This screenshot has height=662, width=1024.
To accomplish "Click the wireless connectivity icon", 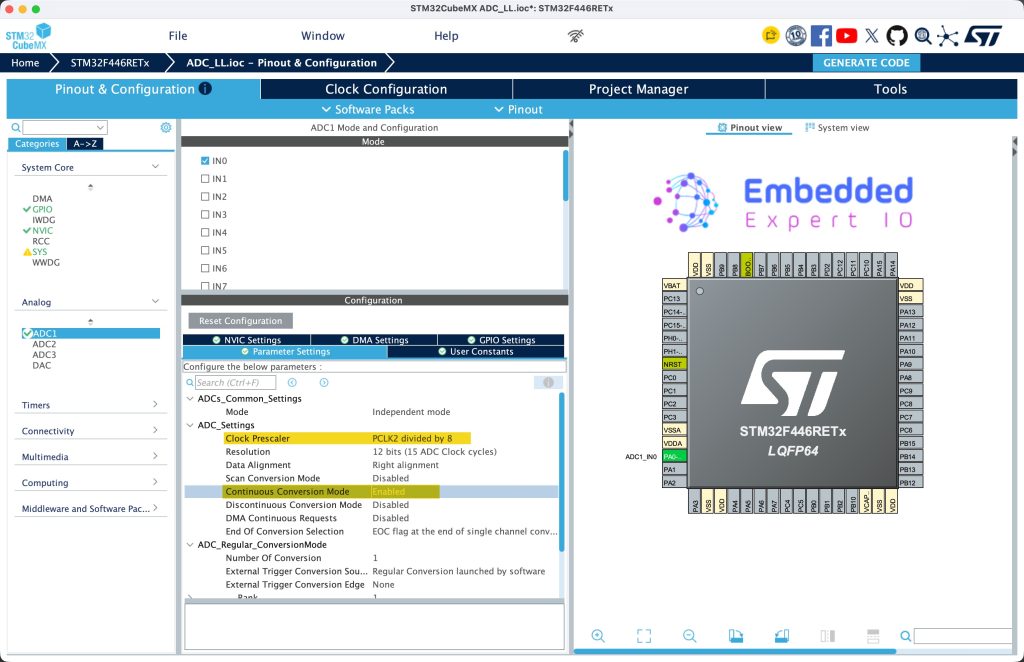I will pyautogui.click(x=575, y=36).
